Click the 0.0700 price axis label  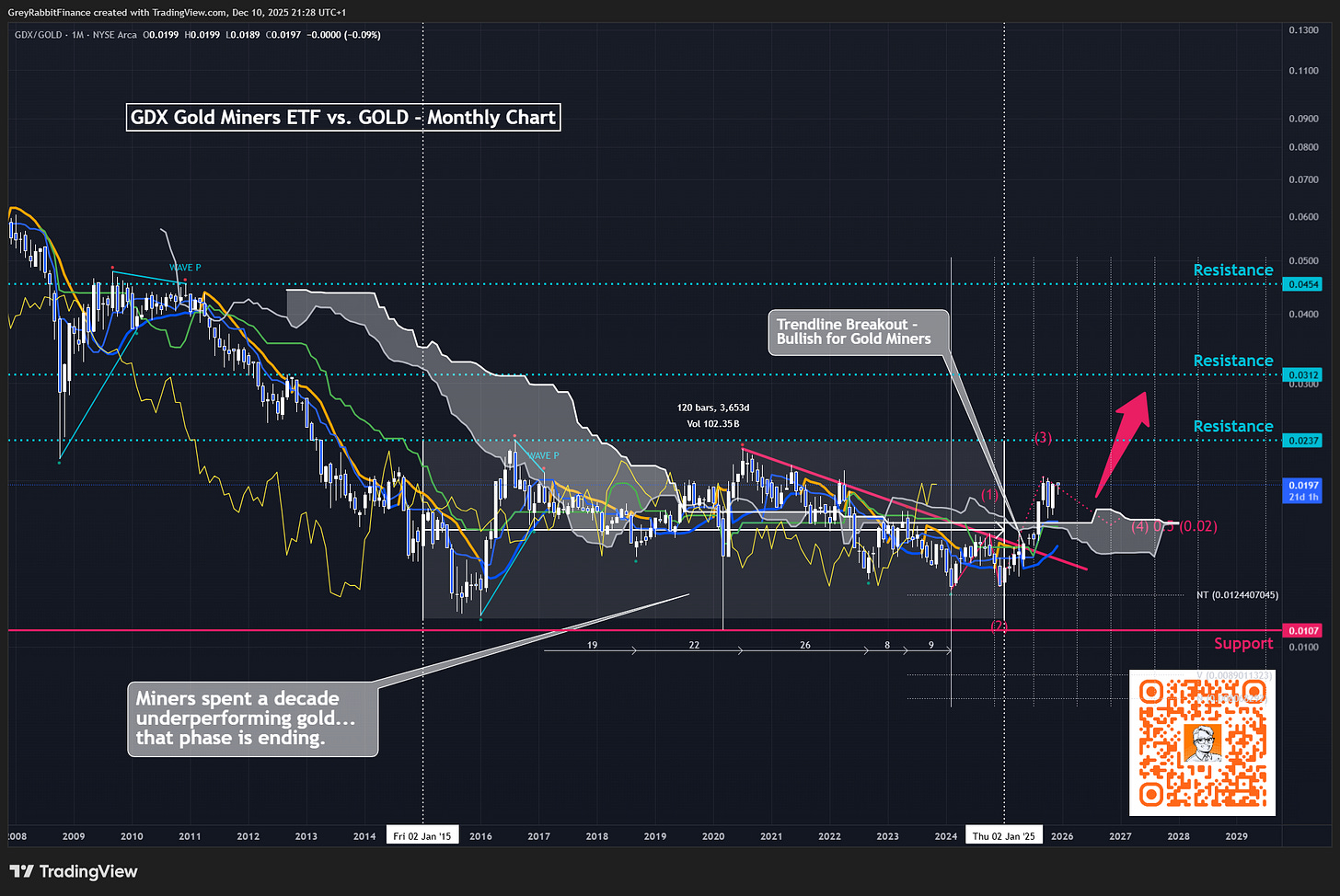pos(1303,179)
